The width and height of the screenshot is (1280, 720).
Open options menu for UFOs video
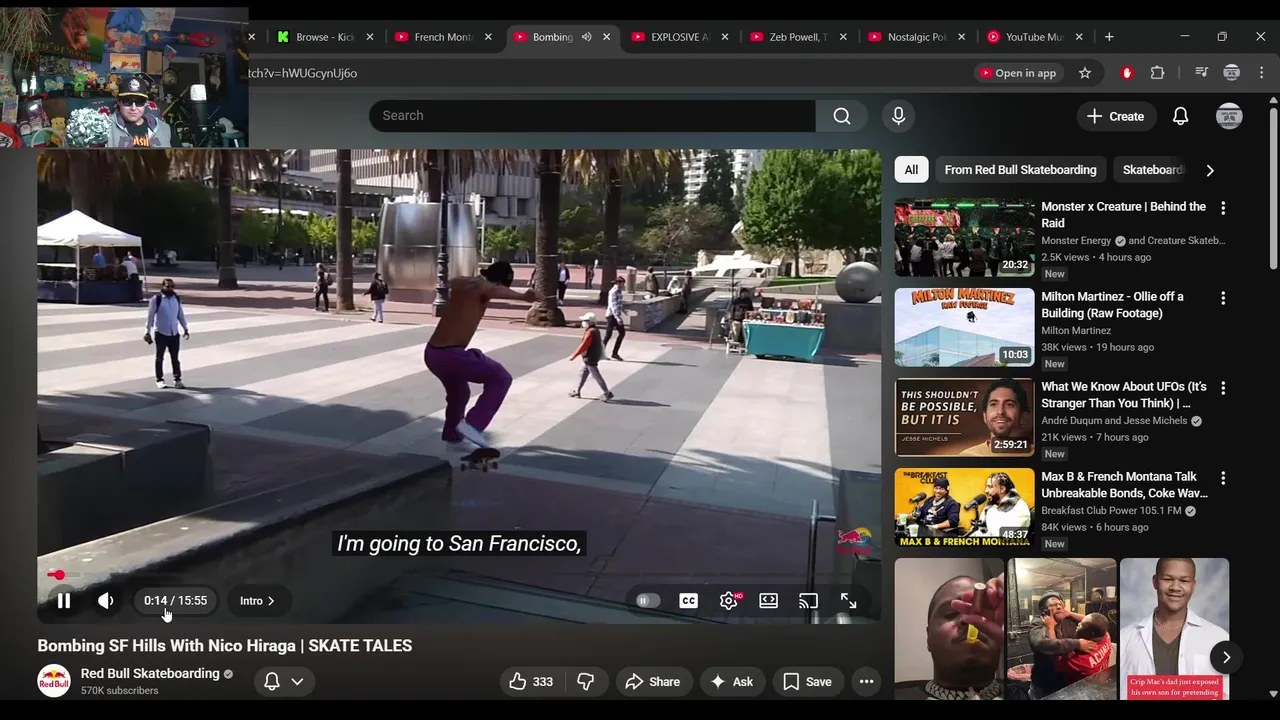1222,388
